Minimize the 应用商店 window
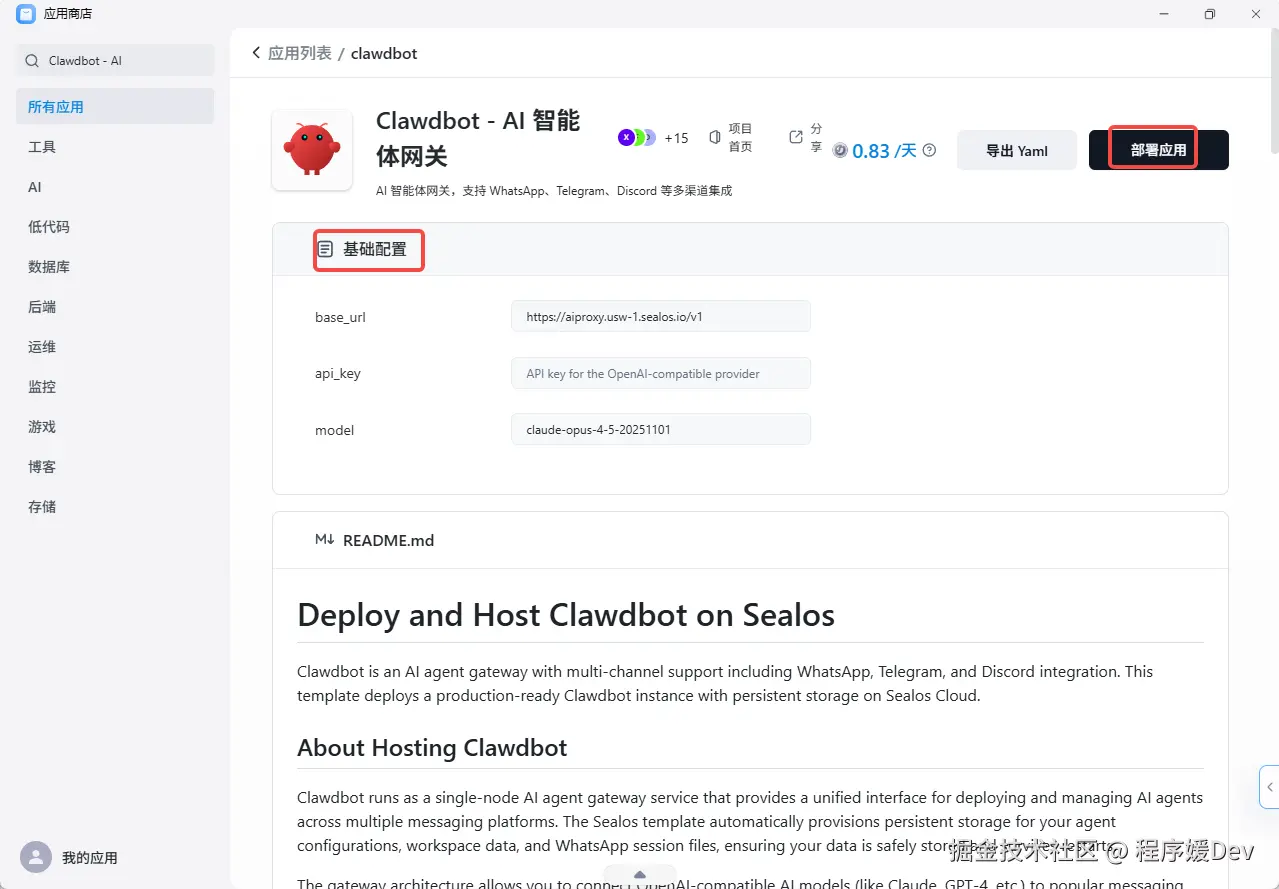The width and height of the screenshot is (1279, 889). (x=1163, y=14)
